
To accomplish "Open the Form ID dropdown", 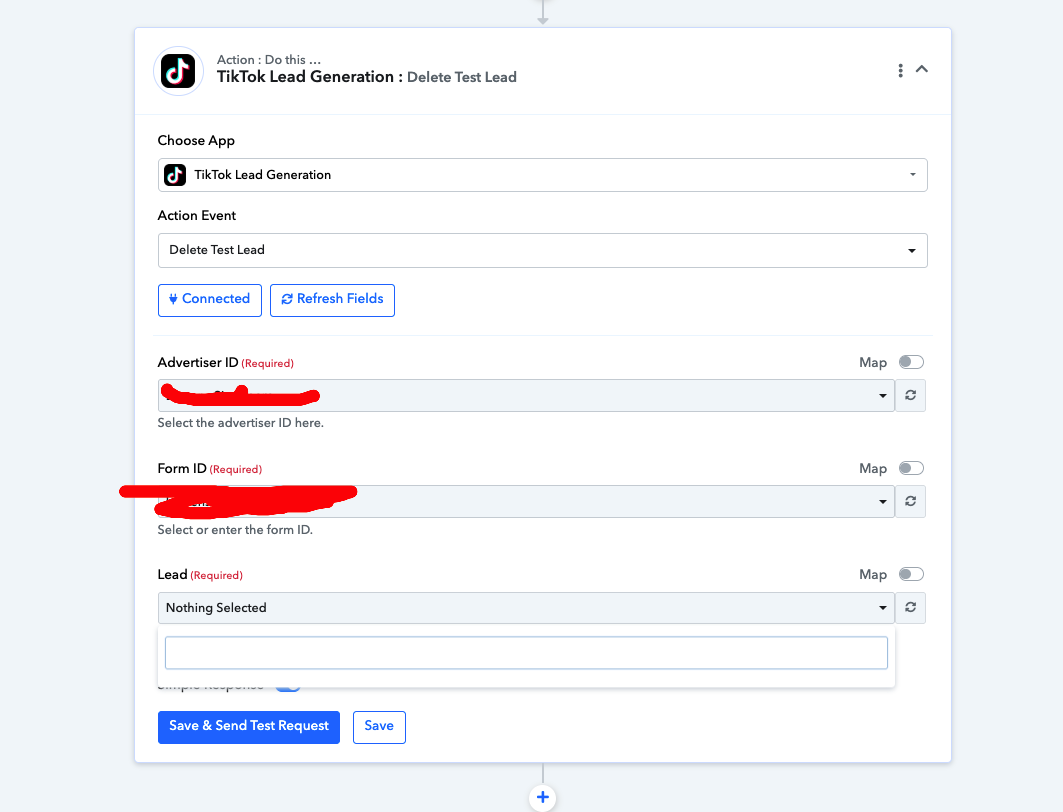I will (x=526, y=502).
